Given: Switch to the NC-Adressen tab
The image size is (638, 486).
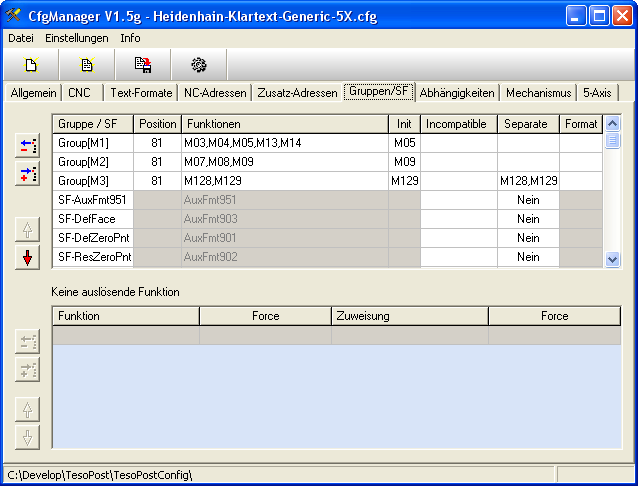Looking at the screenshot, I should [x=213, y=93].
